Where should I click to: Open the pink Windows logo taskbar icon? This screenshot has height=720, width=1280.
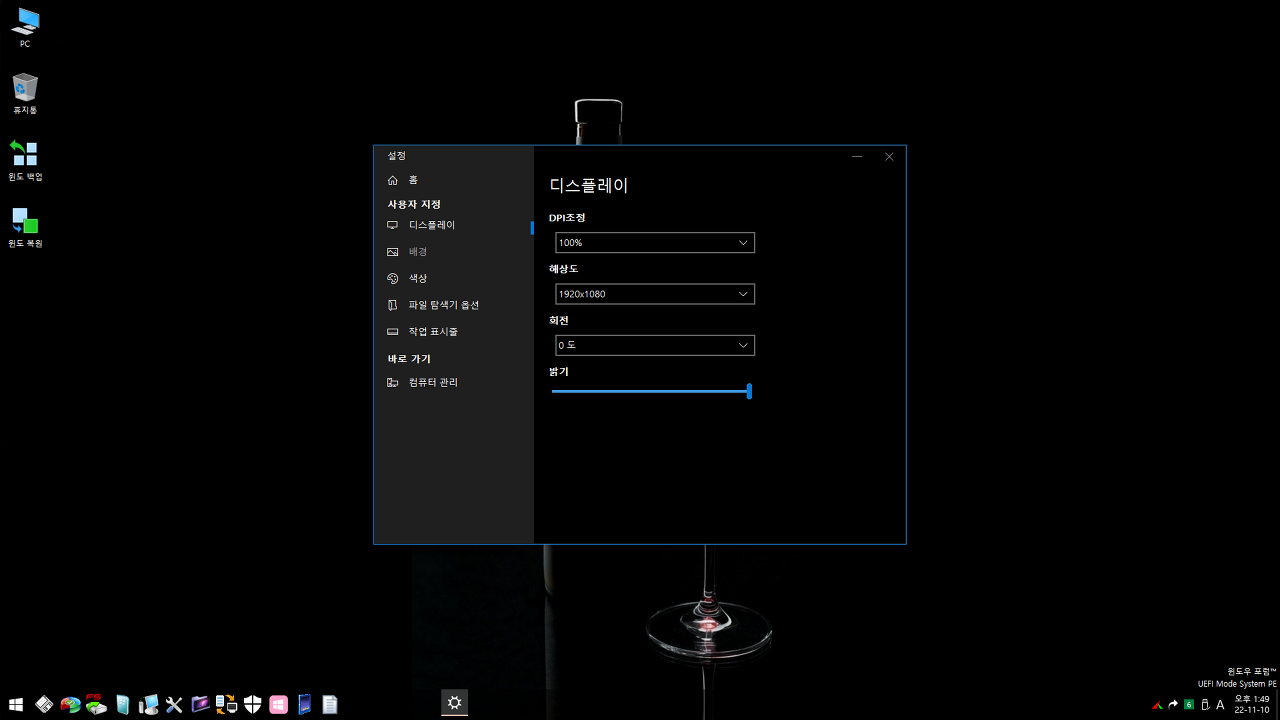coord(278,705)
